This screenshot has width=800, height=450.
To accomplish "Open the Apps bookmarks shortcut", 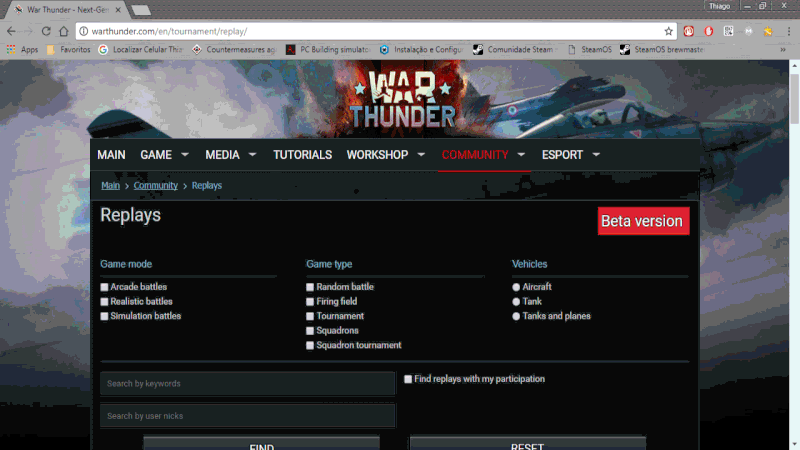I will coord(22,49).
